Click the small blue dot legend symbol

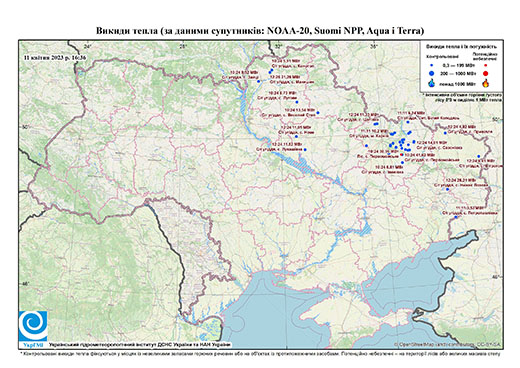[x=431, y=65]
